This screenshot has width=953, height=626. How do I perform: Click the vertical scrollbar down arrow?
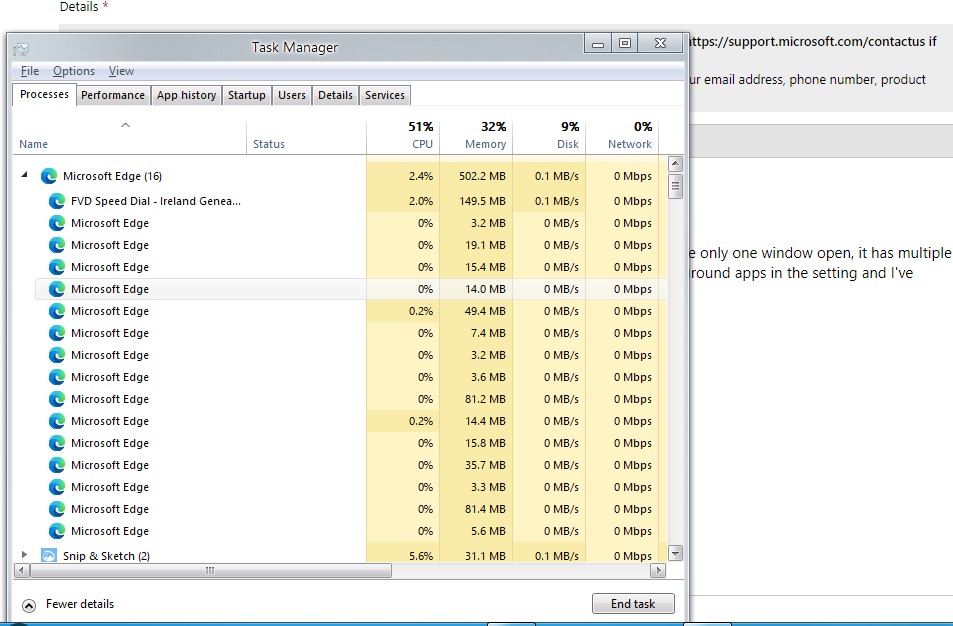pos(675,553)
